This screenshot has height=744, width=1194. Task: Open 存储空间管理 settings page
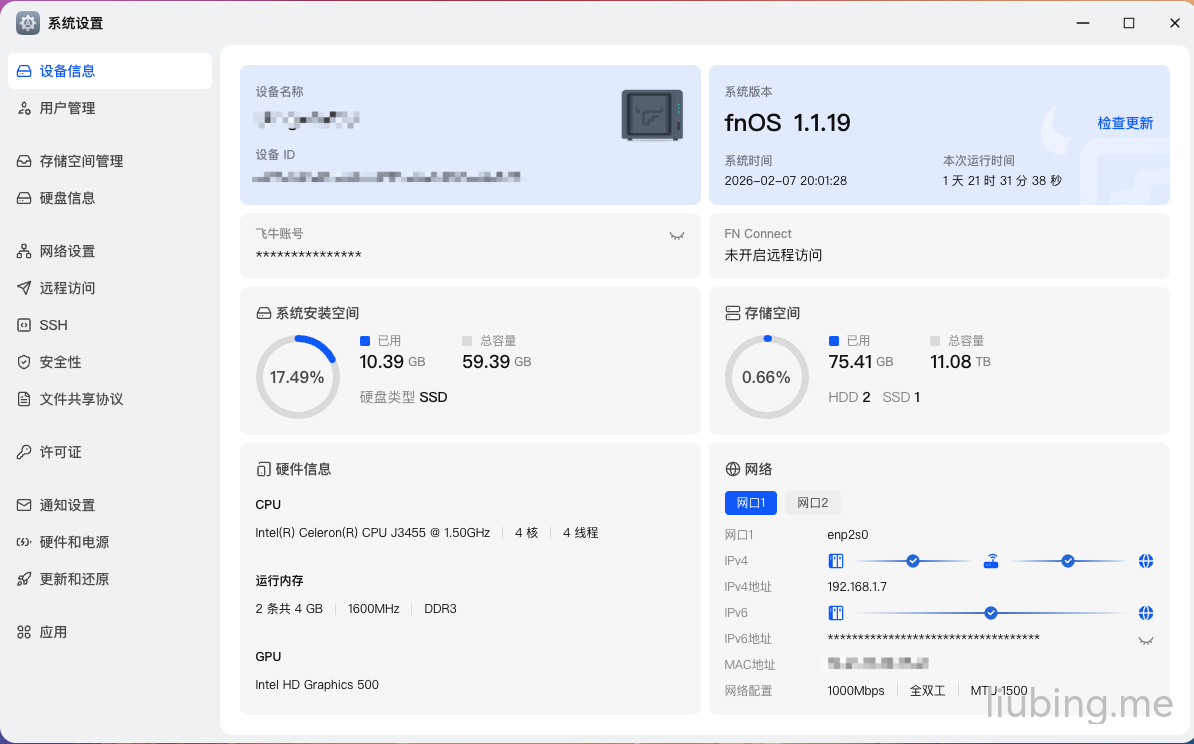81,161
